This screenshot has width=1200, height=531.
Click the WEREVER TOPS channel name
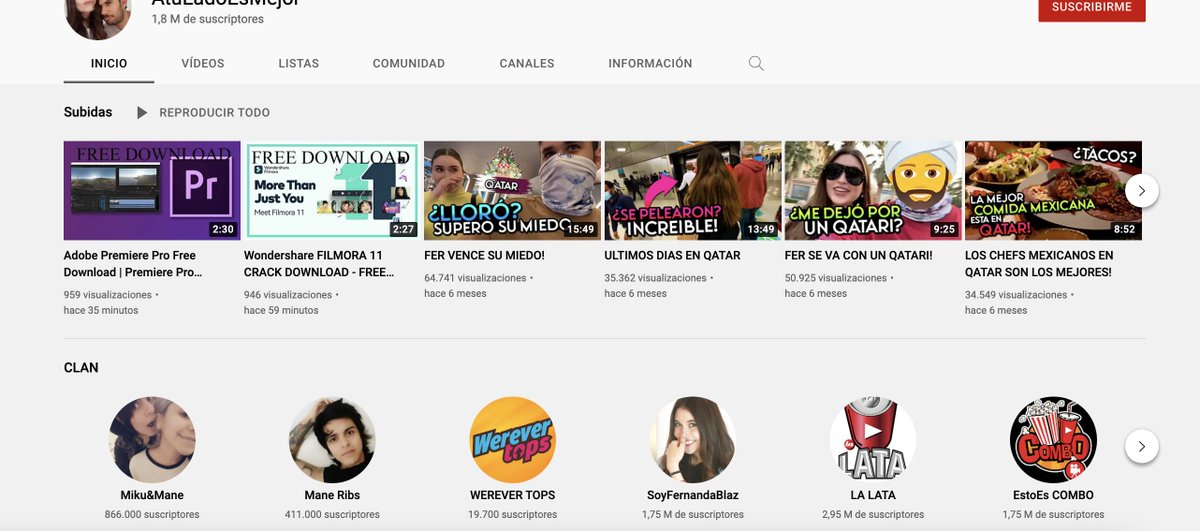(x=512, y=495)
